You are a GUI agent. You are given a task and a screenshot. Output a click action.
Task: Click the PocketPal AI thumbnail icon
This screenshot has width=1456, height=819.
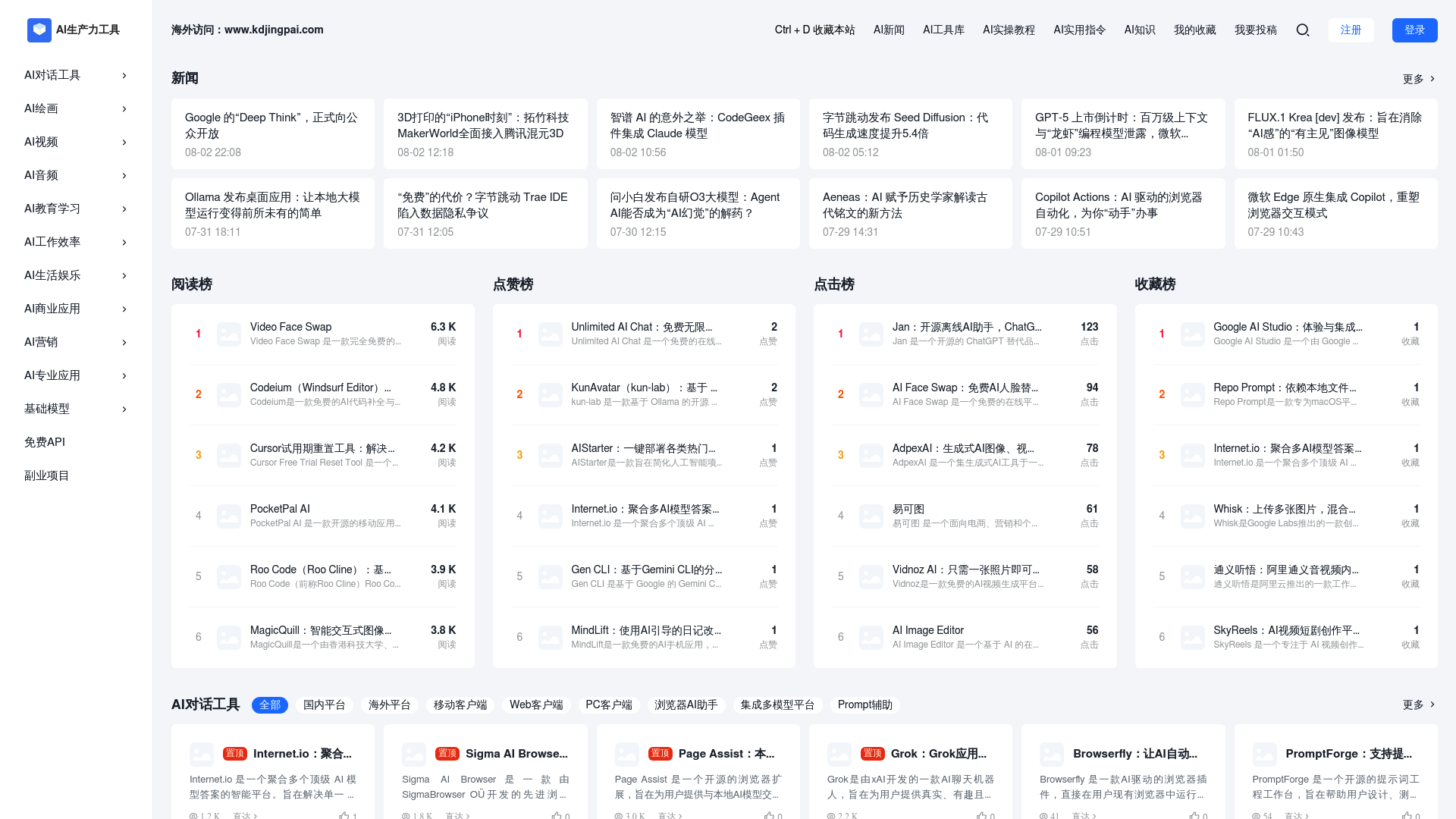229,516
